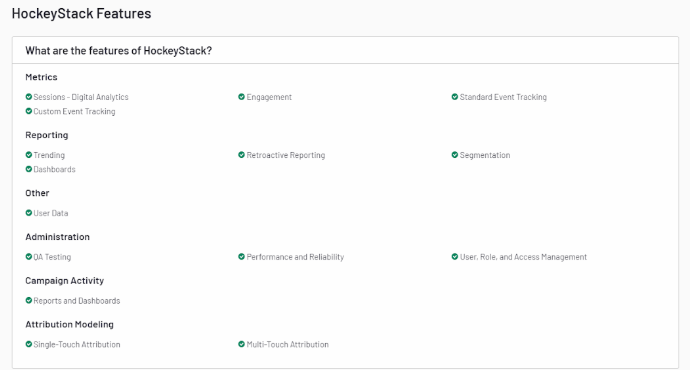Click the green check icon beside Sessions - Digital Analytics

click(29, 97)
